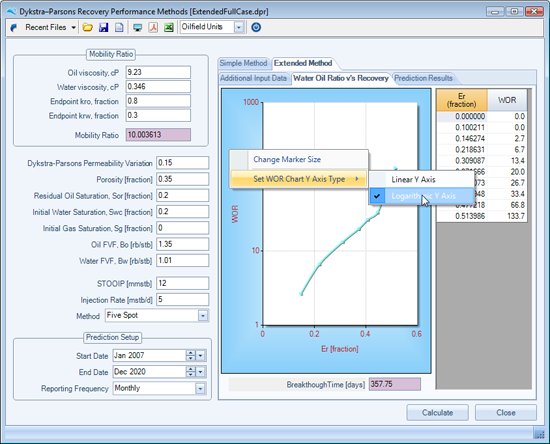
Task: Click the BreakthroughTime days value field
Action: coord(395,384)
